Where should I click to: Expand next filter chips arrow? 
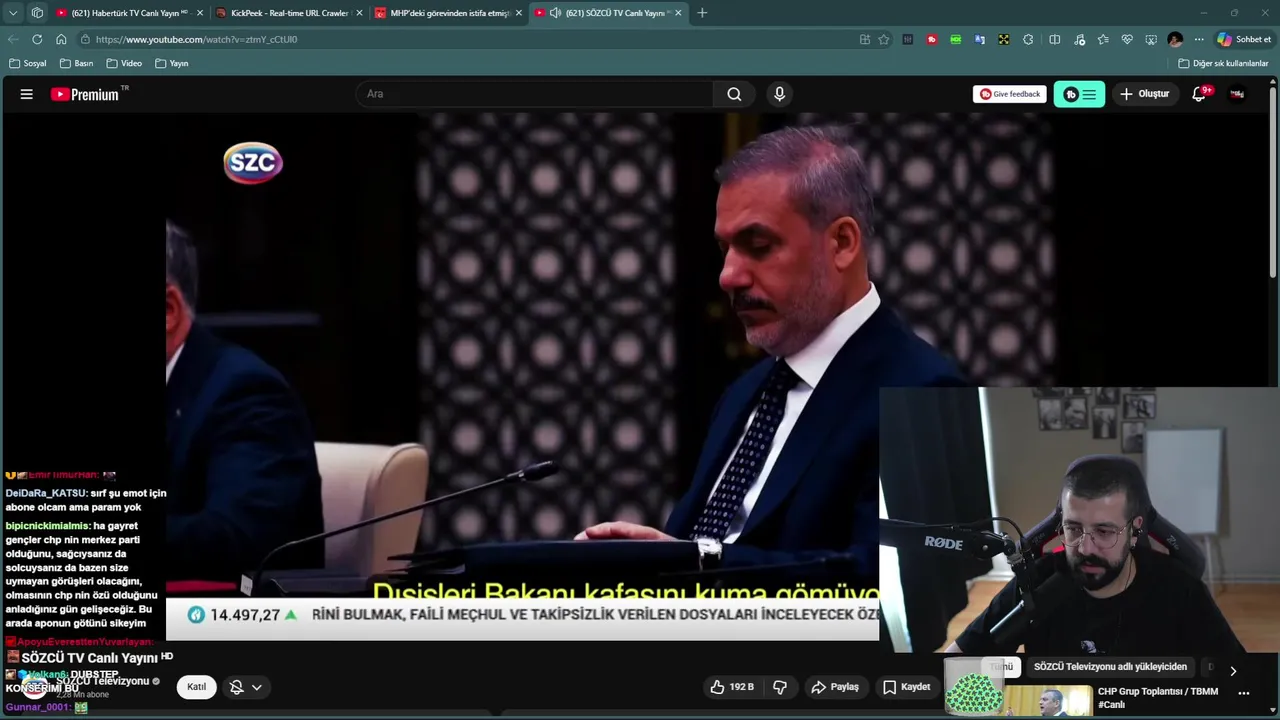coord(1233,671)
